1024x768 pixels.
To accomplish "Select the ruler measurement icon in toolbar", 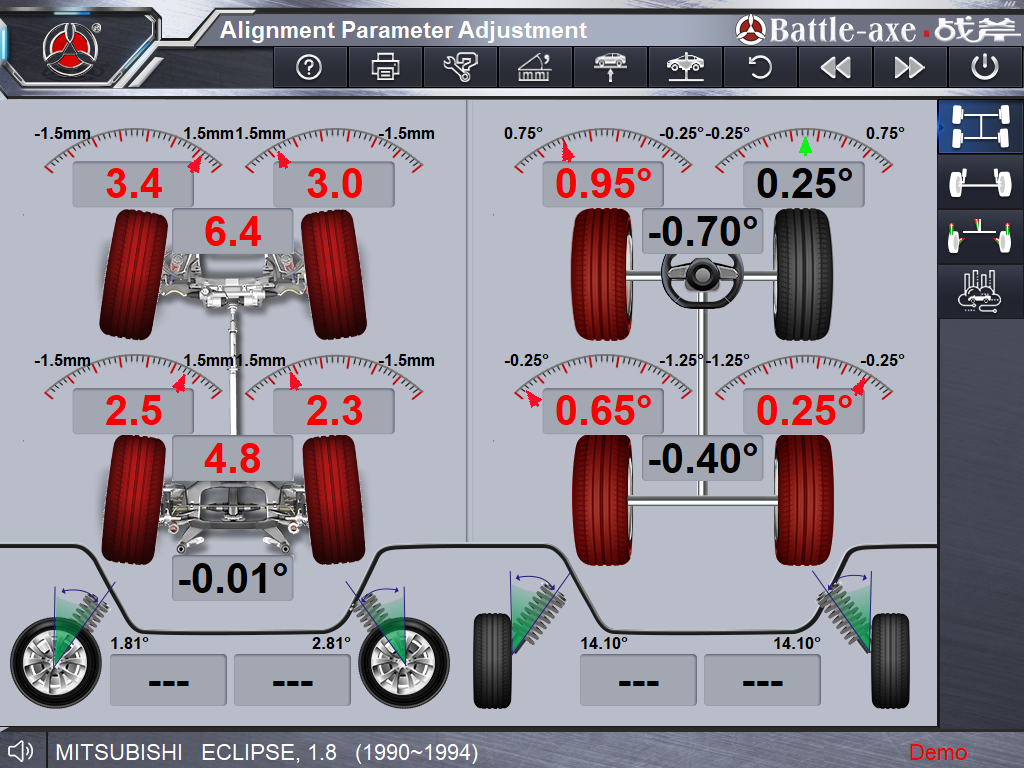I will (x=535, y=68).
